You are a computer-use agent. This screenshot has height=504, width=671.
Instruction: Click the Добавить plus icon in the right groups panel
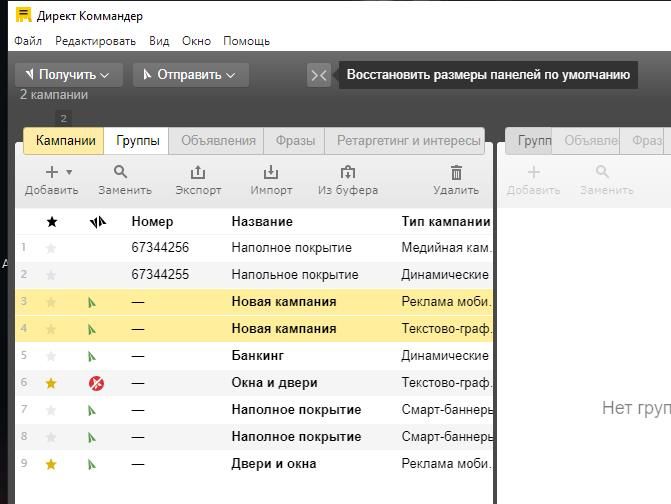pyautogui.click(x=534, y=172)
